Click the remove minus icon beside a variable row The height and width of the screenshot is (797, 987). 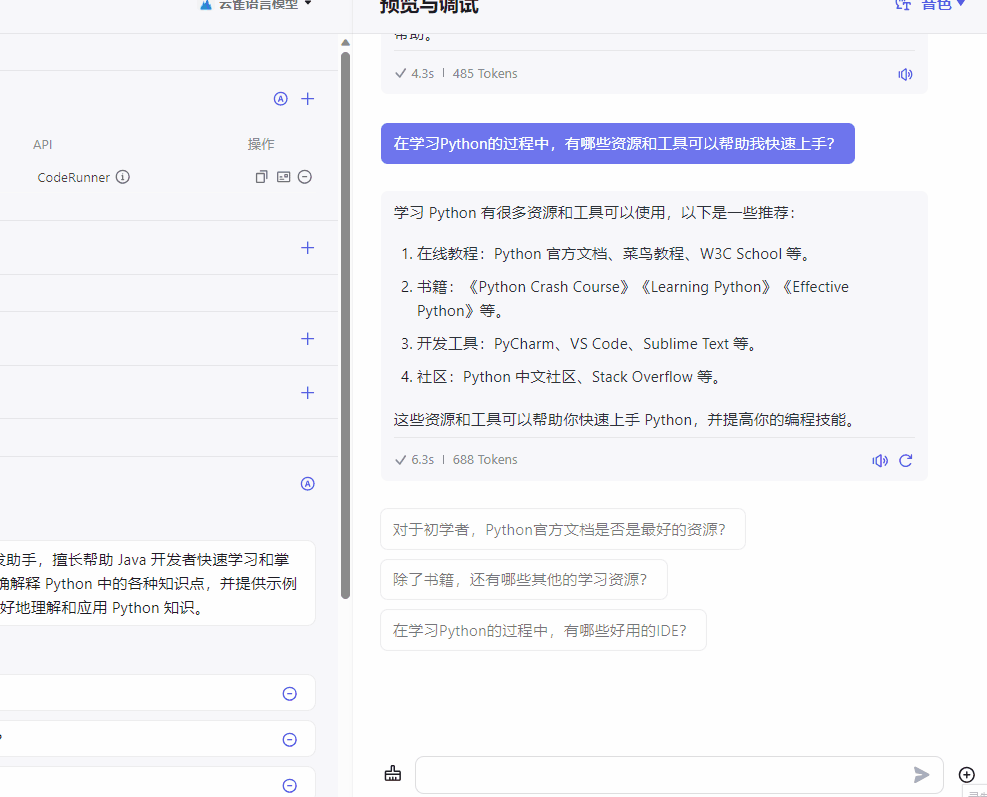click(289, 693)
